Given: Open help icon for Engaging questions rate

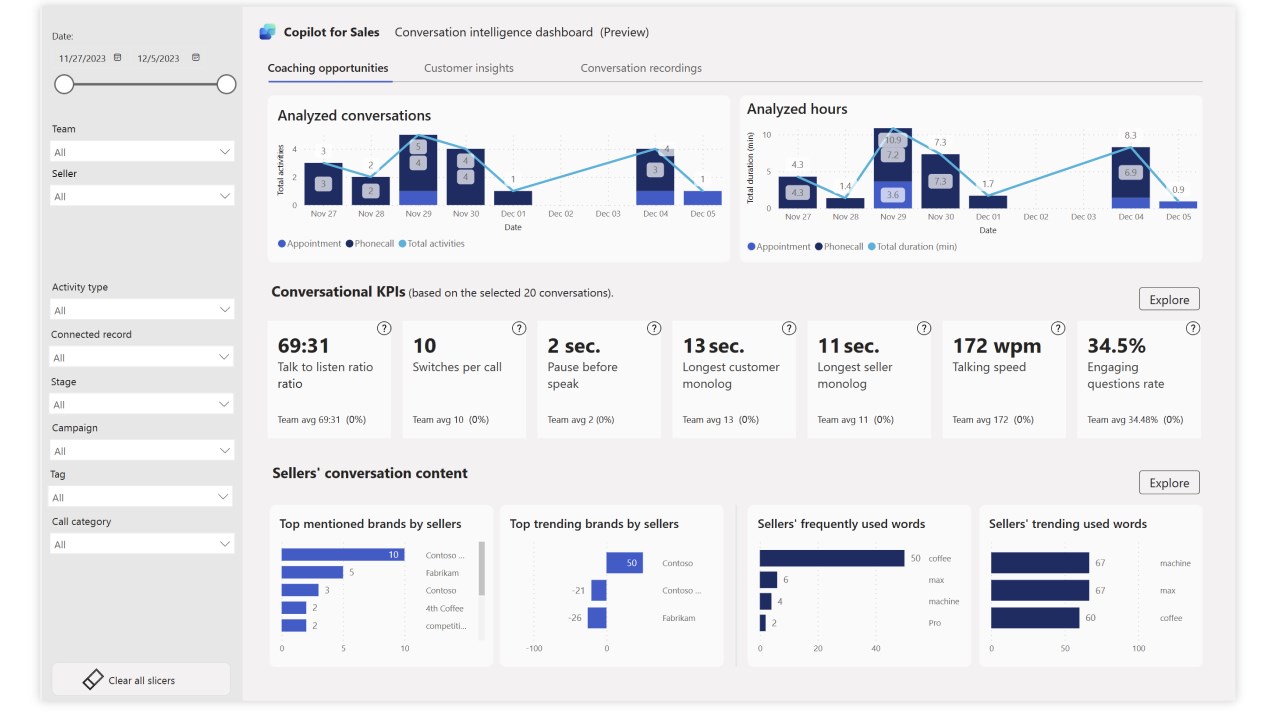Looking at the screenshot, I should (1192, 328).
